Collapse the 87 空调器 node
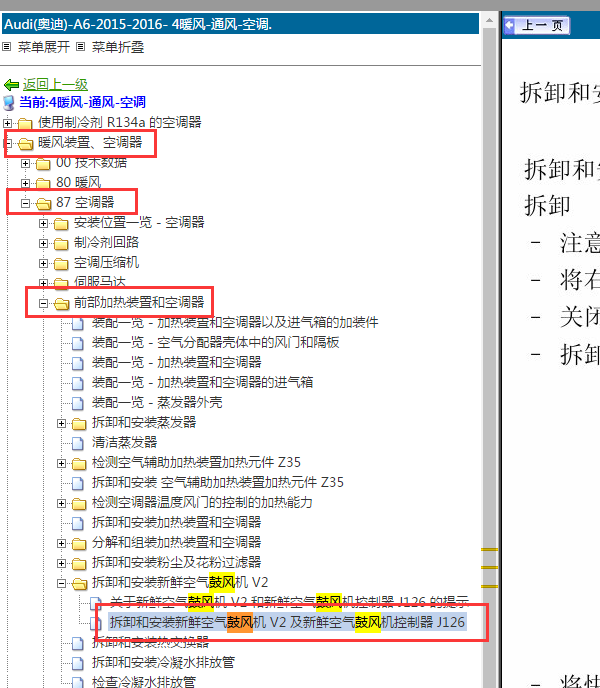 tap(25, 203)
